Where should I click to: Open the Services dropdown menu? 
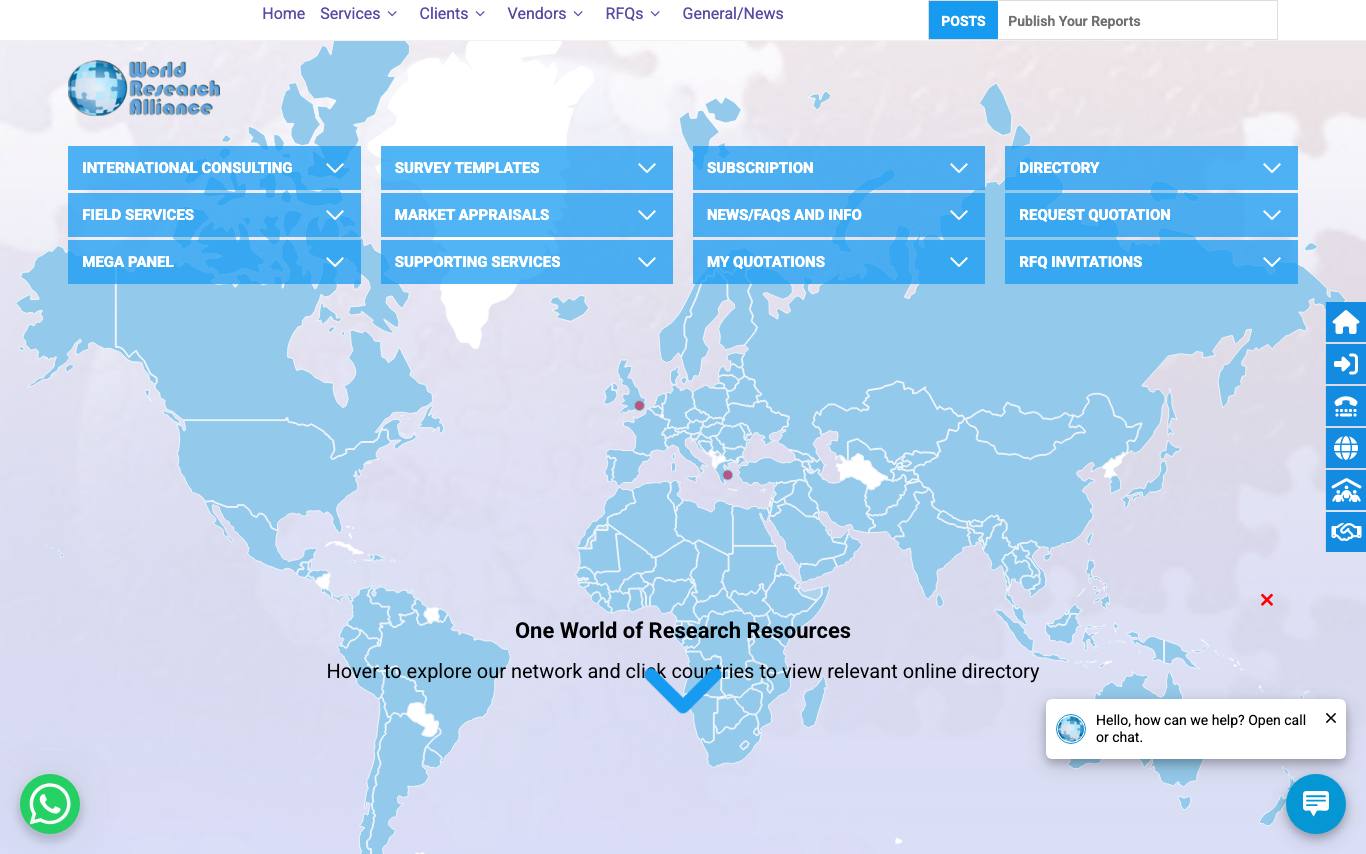coord(359,14)
